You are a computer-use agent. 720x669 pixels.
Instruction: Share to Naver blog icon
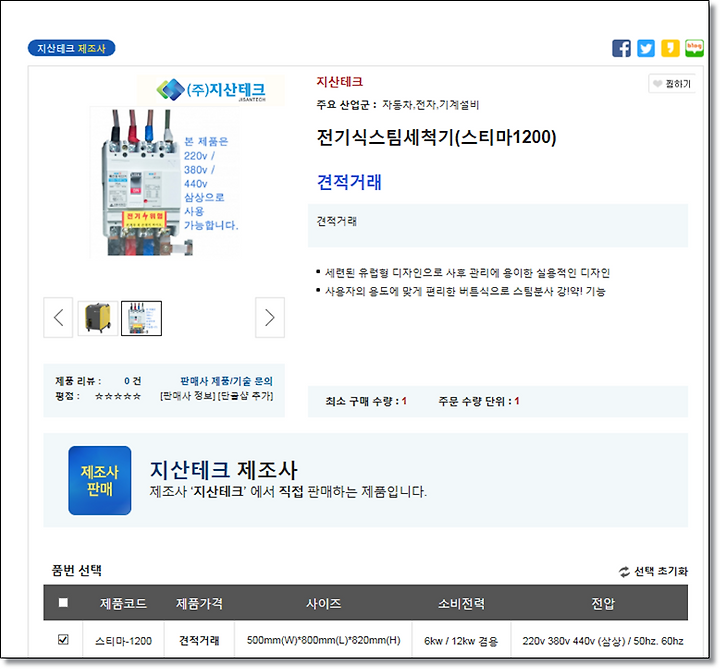[694, 48]
